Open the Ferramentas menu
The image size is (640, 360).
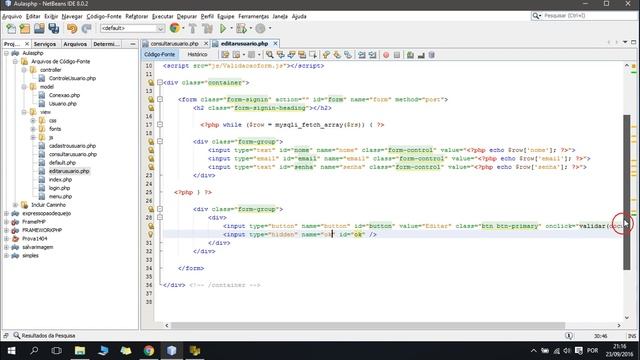pos(253,16)
